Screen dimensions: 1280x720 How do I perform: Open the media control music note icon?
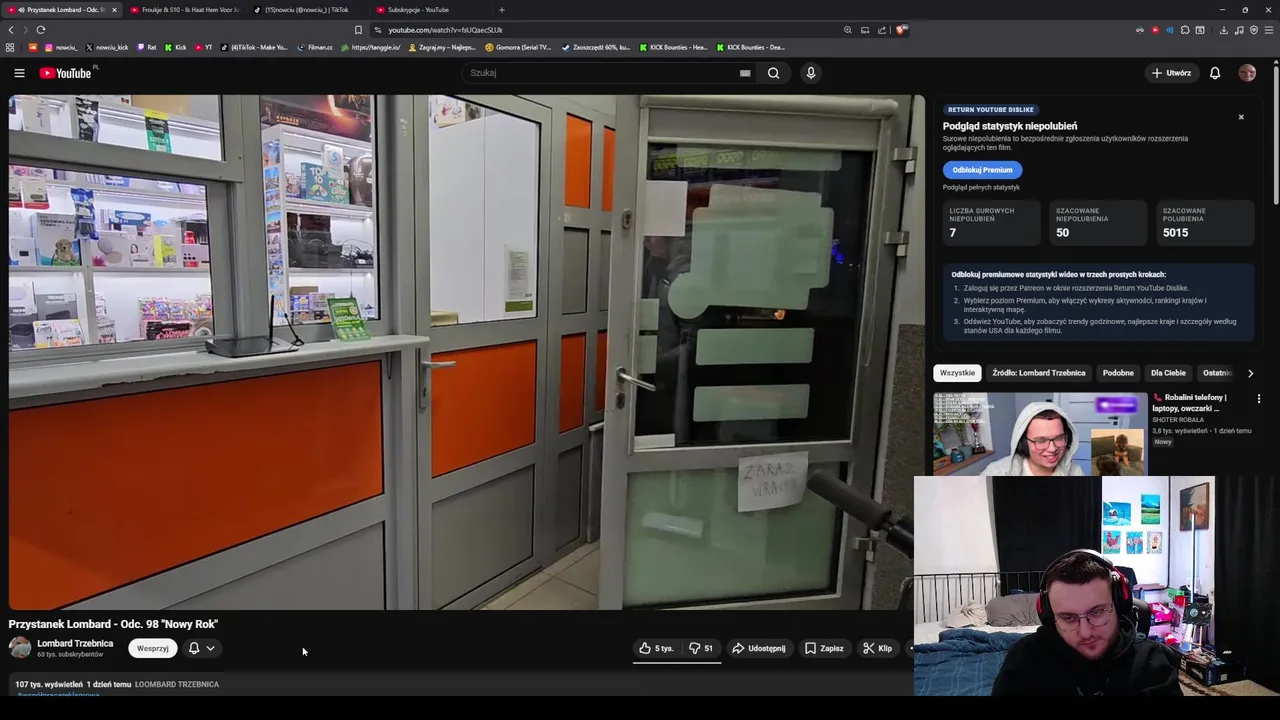click(x=1239, y=30)
